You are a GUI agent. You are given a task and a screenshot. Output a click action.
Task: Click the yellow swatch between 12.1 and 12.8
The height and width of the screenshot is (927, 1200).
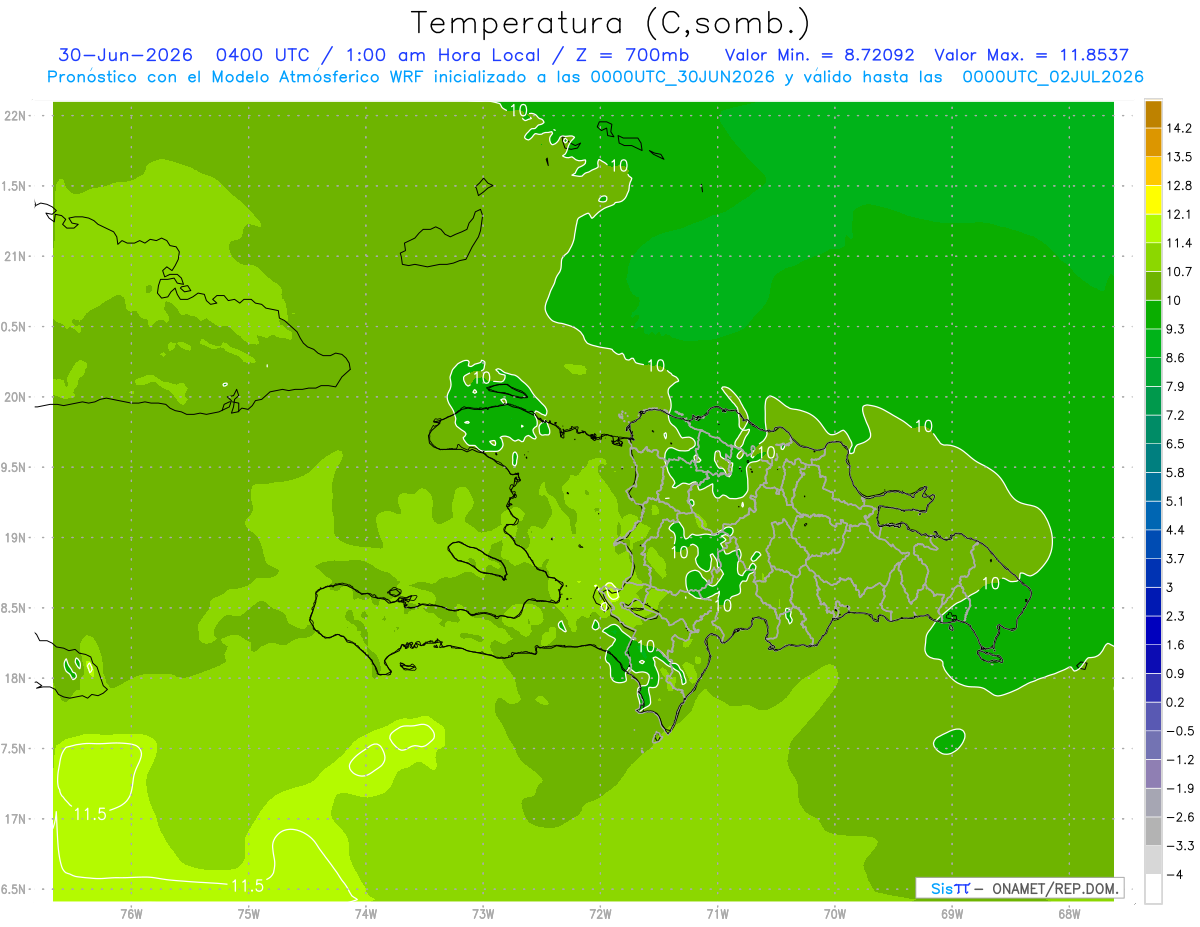coord(1153,200)
